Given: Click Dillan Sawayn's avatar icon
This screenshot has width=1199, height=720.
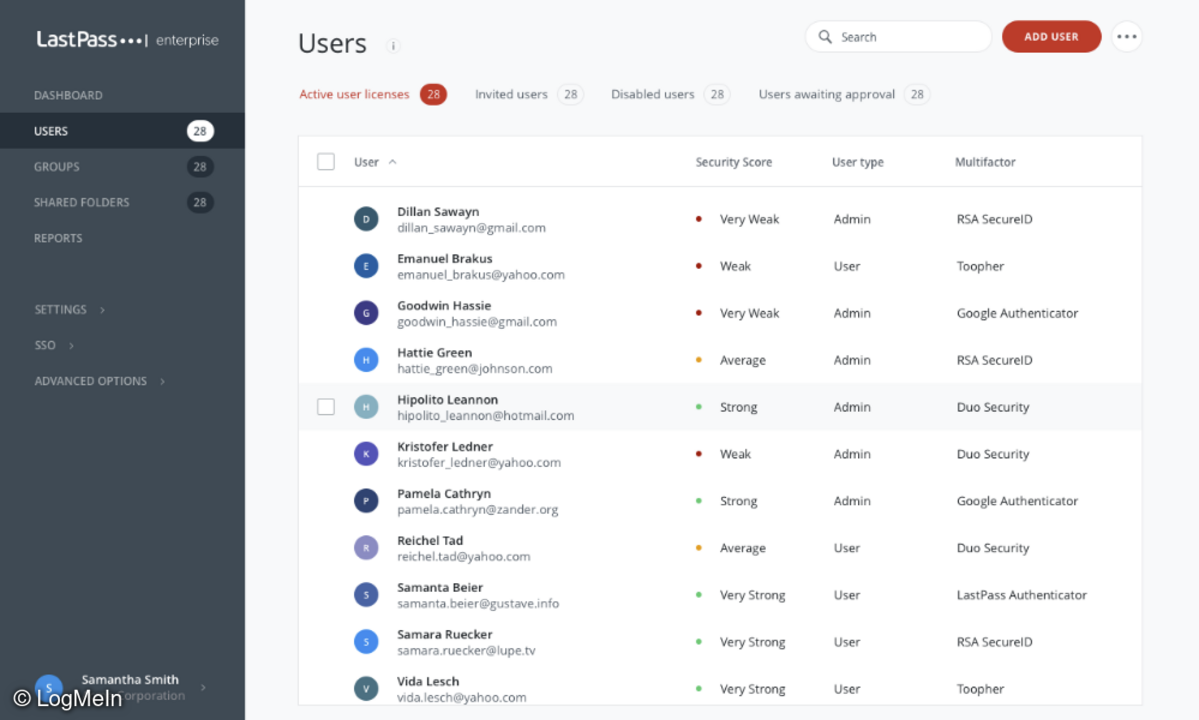Looking at the screenshot, I should tap(366, 219).
